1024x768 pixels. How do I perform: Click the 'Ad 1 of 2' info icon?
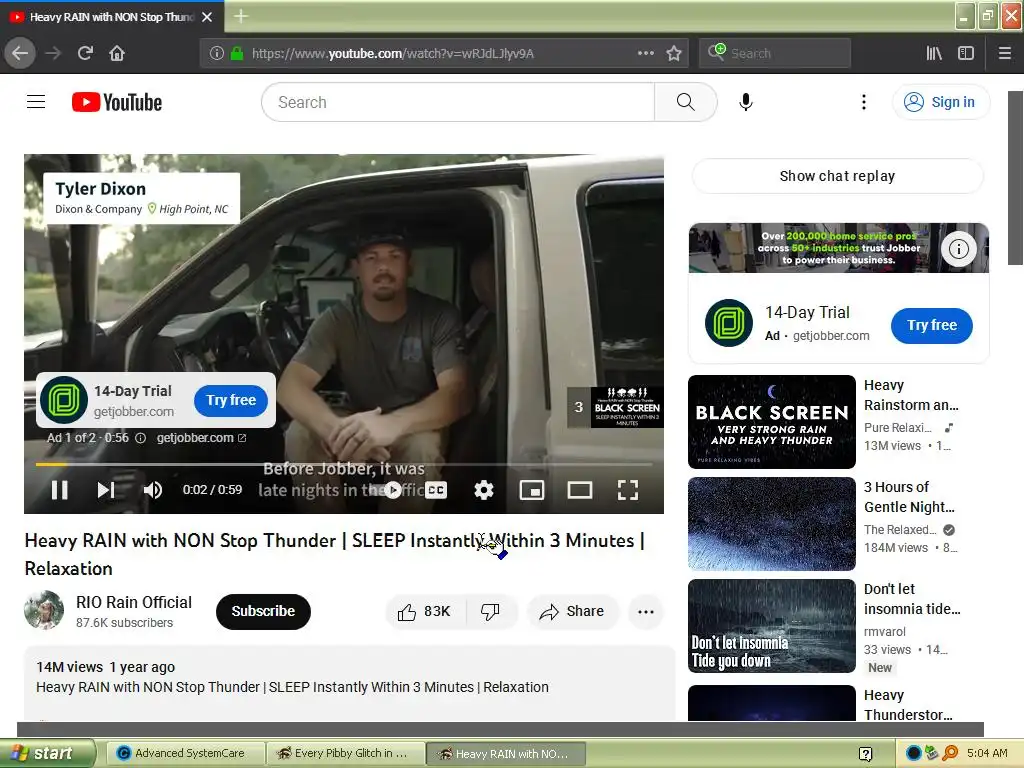[x=140, y=438]
